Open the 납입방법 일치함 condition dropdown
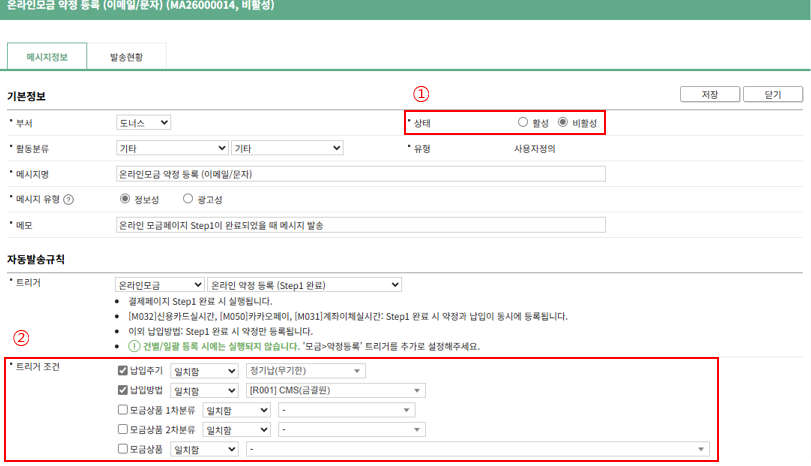811x466 pixels. [204, 390]
